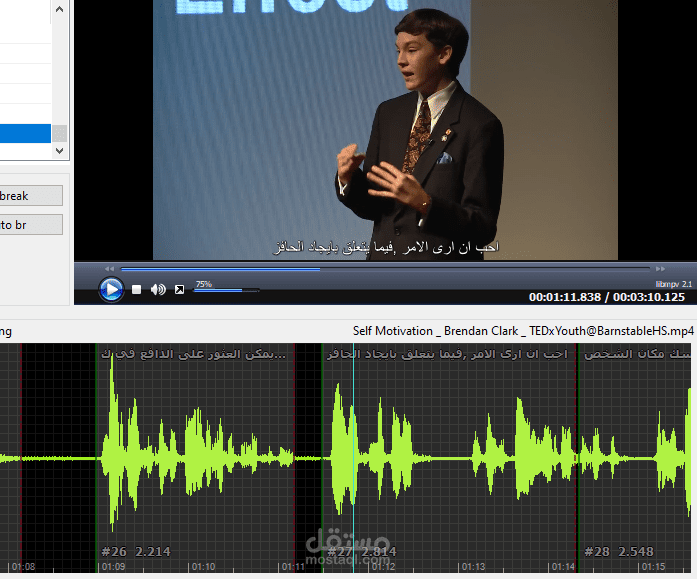Toggle fullscreen with the arrow icon
This screenshot has width=697, height=579.
click(x=179, y=290)
